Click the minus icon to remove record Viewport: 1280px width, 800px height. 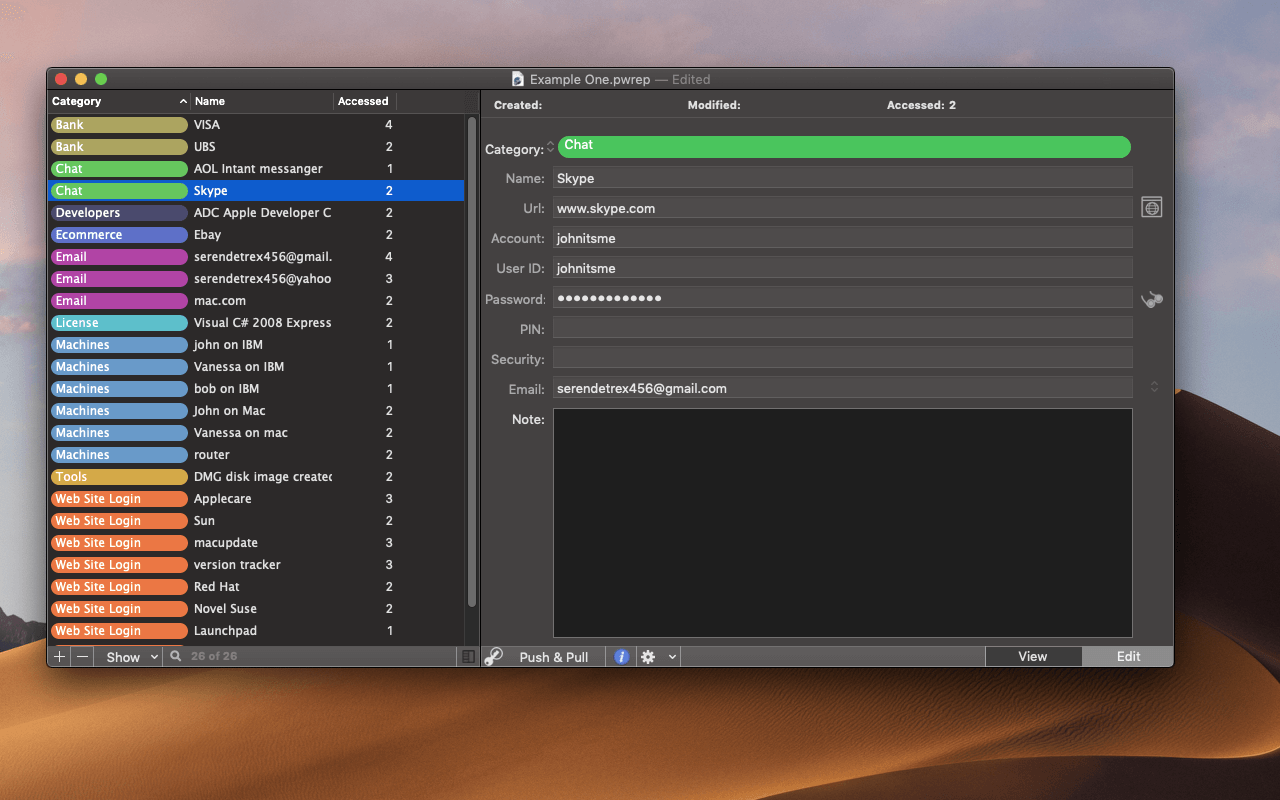tap(82, 657)
